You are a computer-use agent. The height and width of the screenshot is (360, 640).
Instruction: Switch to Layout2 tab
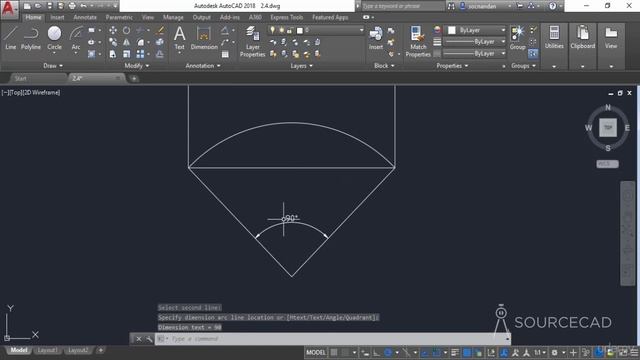(78, 350)
